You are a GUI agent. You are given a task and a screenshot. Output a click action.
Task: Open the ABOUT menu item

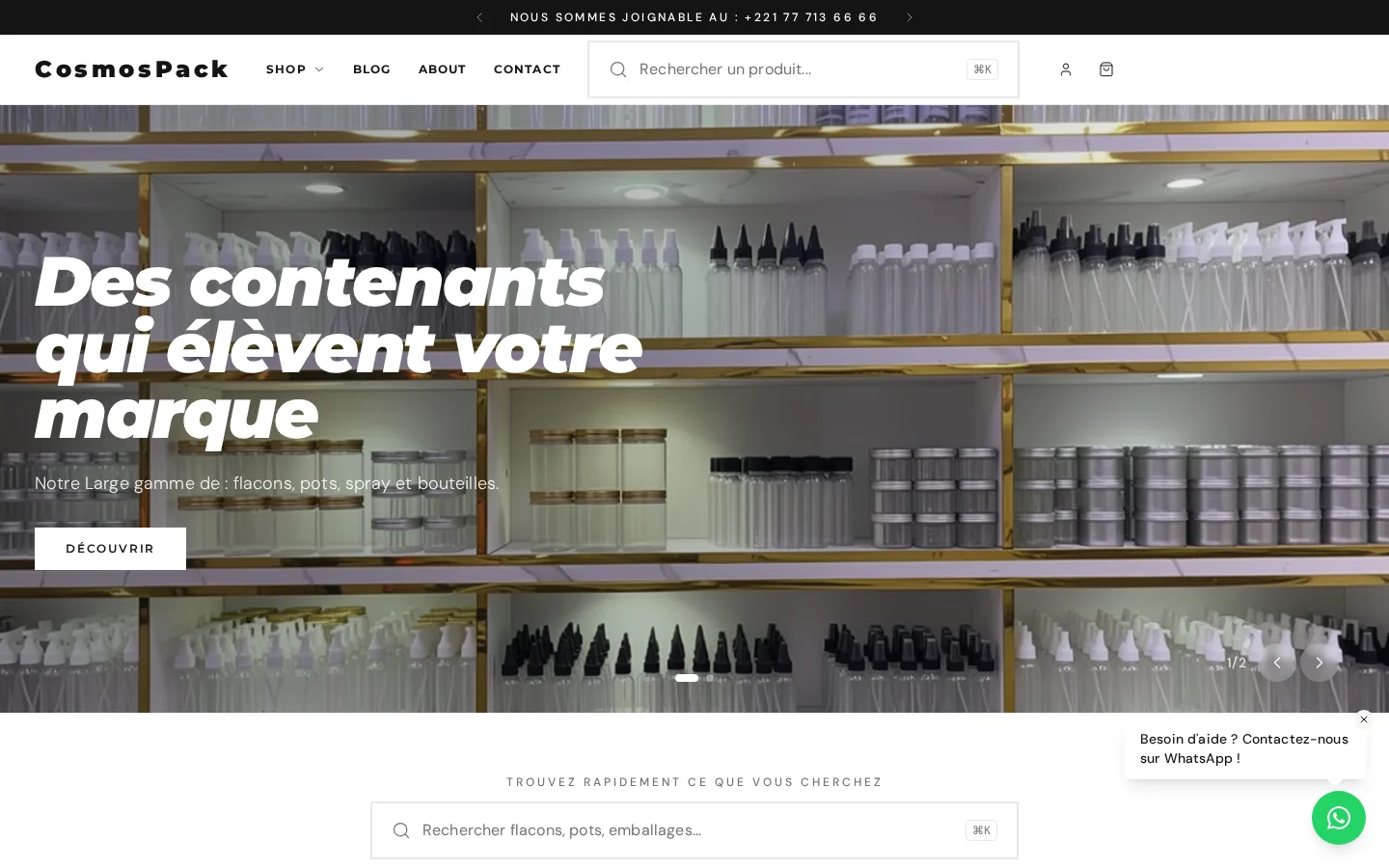[x=442, y=69]
